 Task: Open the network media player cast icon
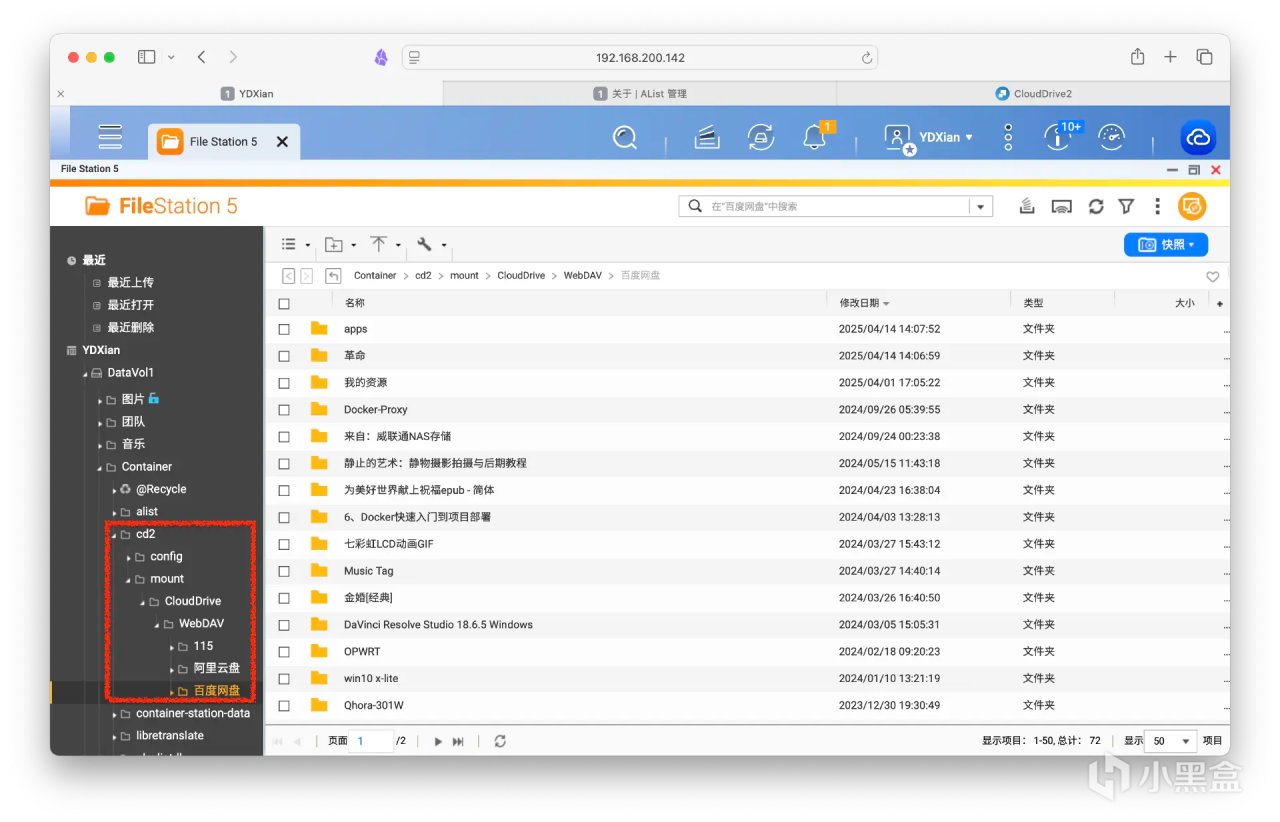[x=1062, y=206]
